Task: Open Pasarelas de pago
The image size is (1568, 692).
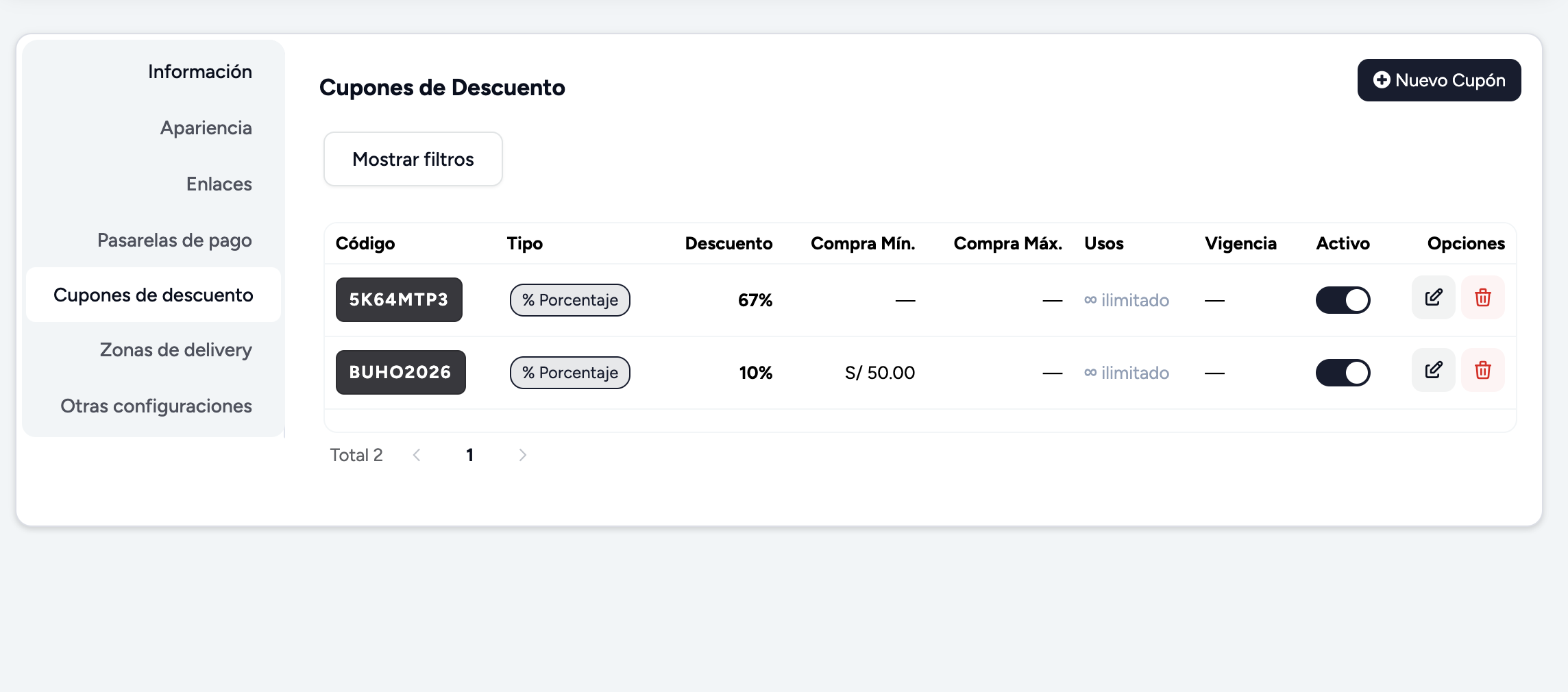Action: pos(175,240)
